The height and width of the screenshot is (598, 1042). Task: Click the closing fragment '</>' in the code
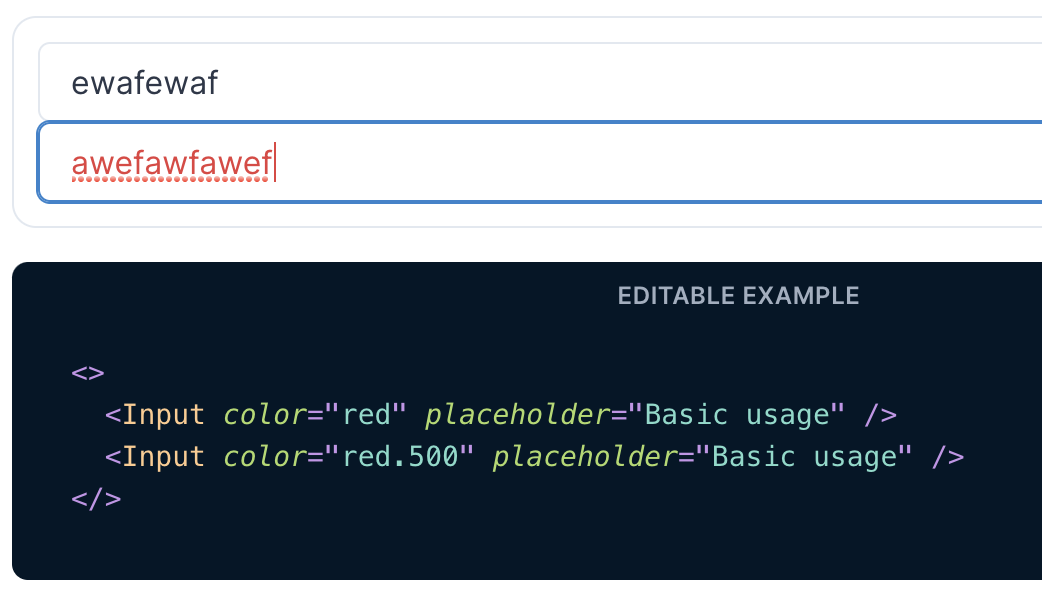[x=97, y=497]
